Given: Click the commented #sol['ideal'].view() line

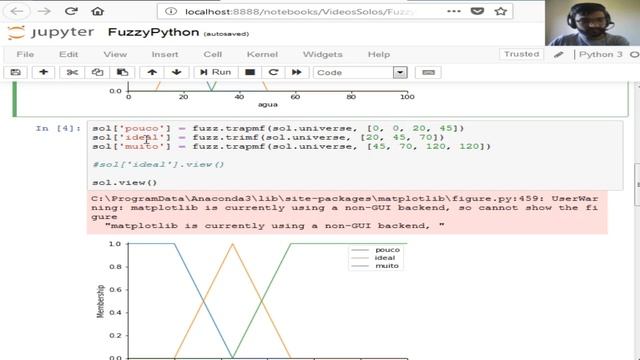Looking at the screenshot, I should pos(158,164).
